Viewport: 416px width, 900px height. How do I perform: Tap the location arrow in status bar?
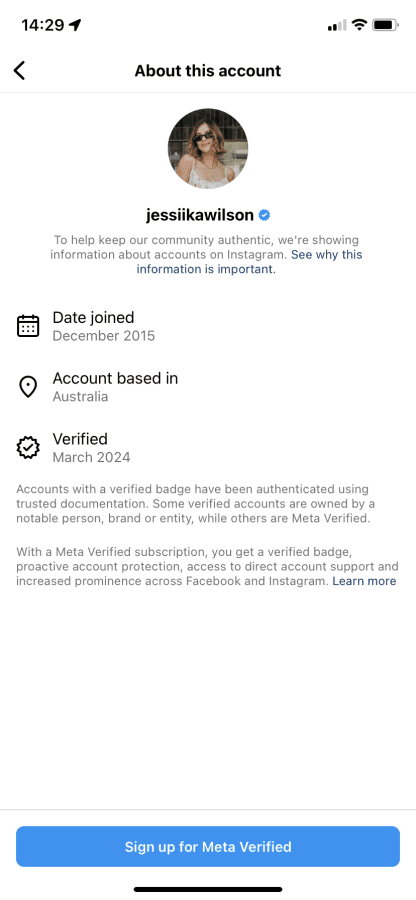coord(75,25)
